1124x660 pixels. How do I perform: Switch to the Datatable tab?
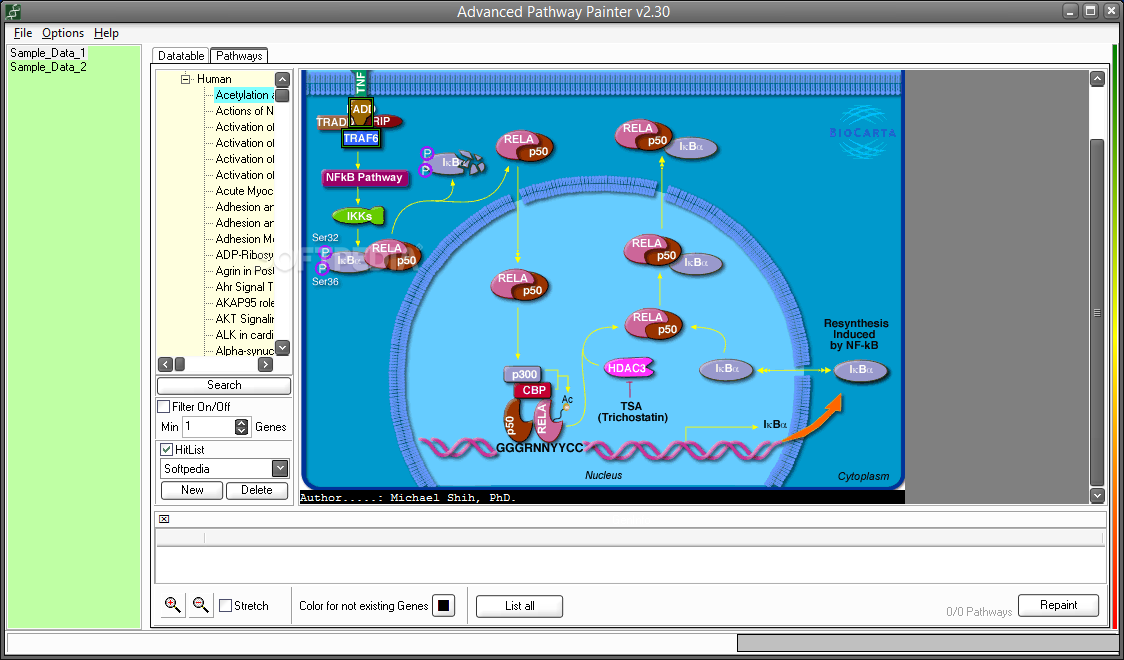click(x=181, y=56)
